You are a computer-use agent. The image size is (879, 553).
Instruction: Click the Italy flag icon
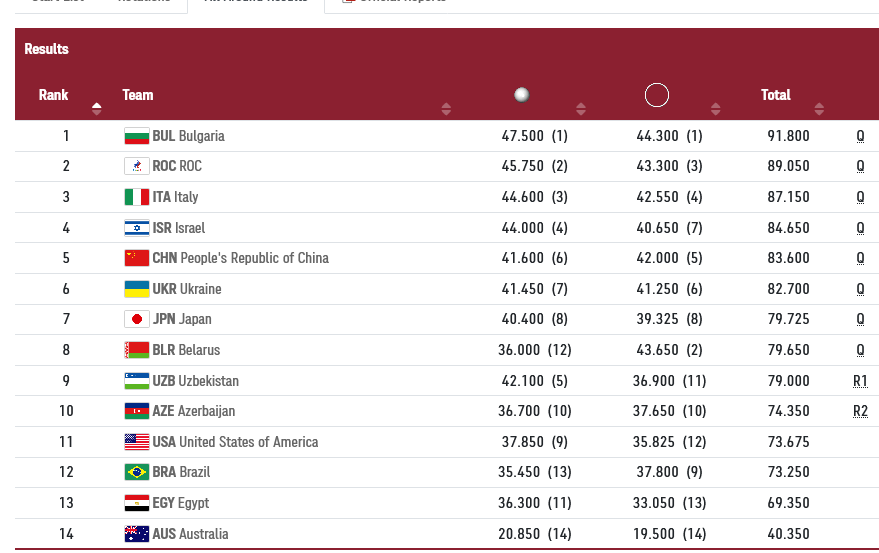[x=137, y=197]
